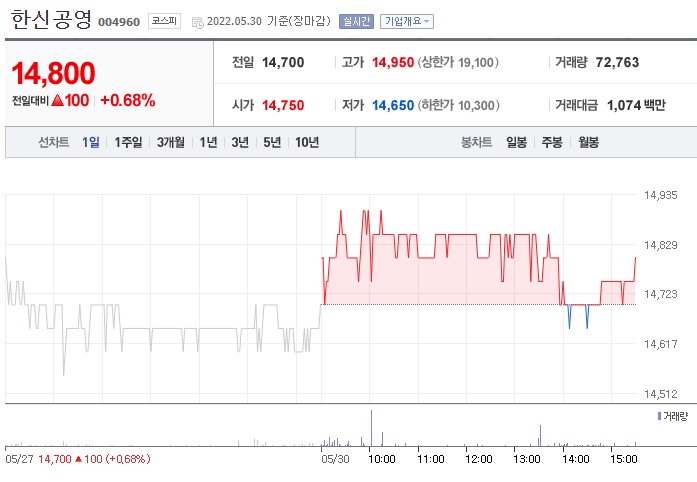
Task: Click the 선차트 section label
Action: [54, 142]
